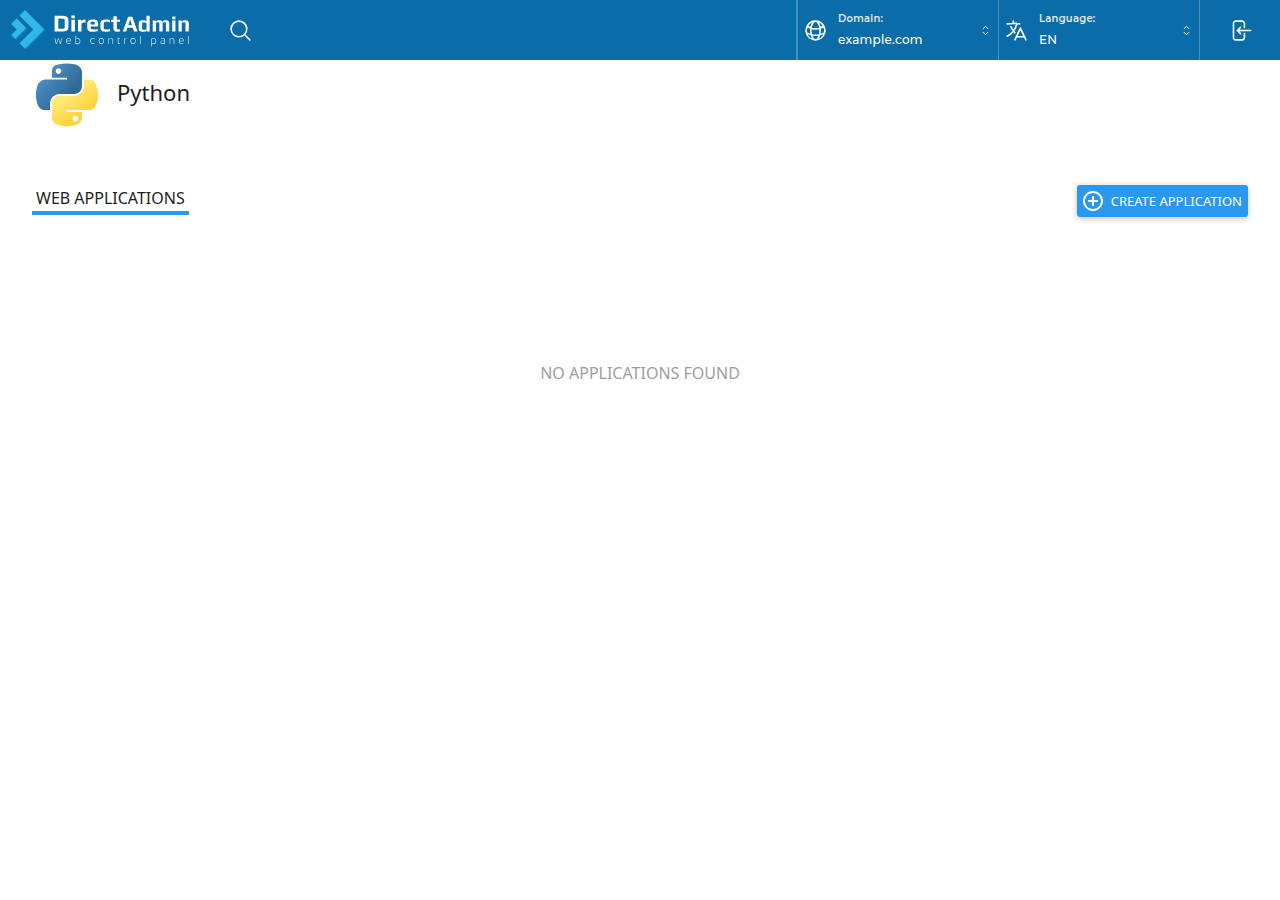Open the Language EN dropdown

click(1099, 30)
